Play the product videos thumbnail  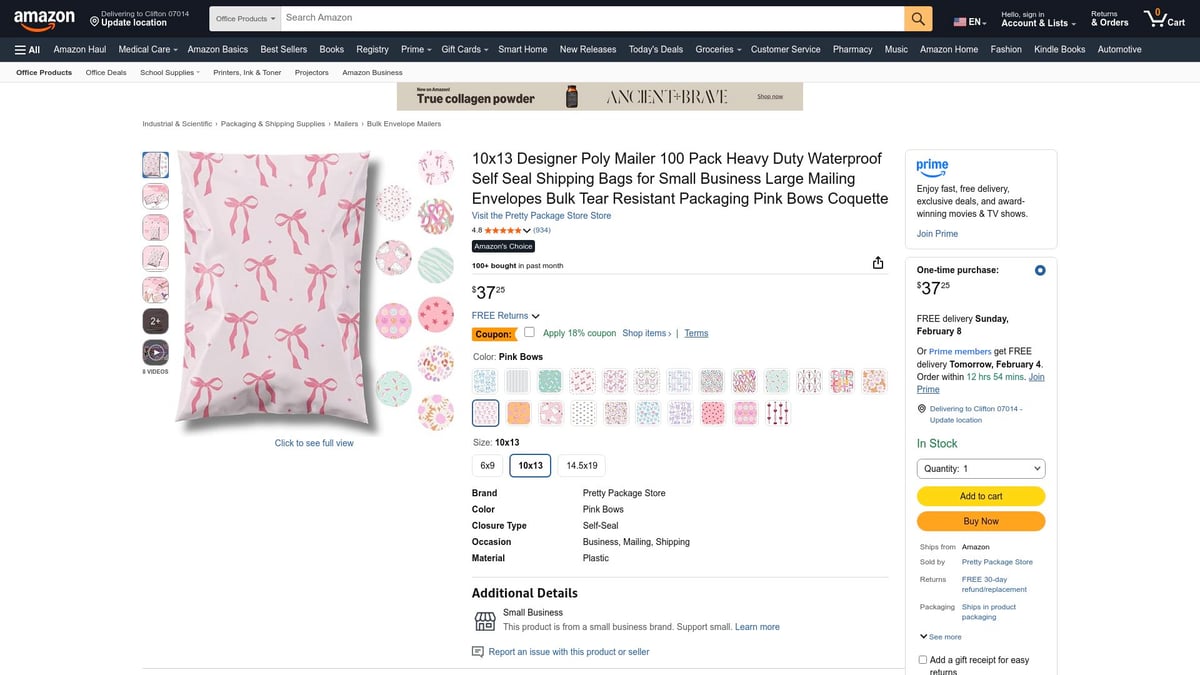pos(155,352)
